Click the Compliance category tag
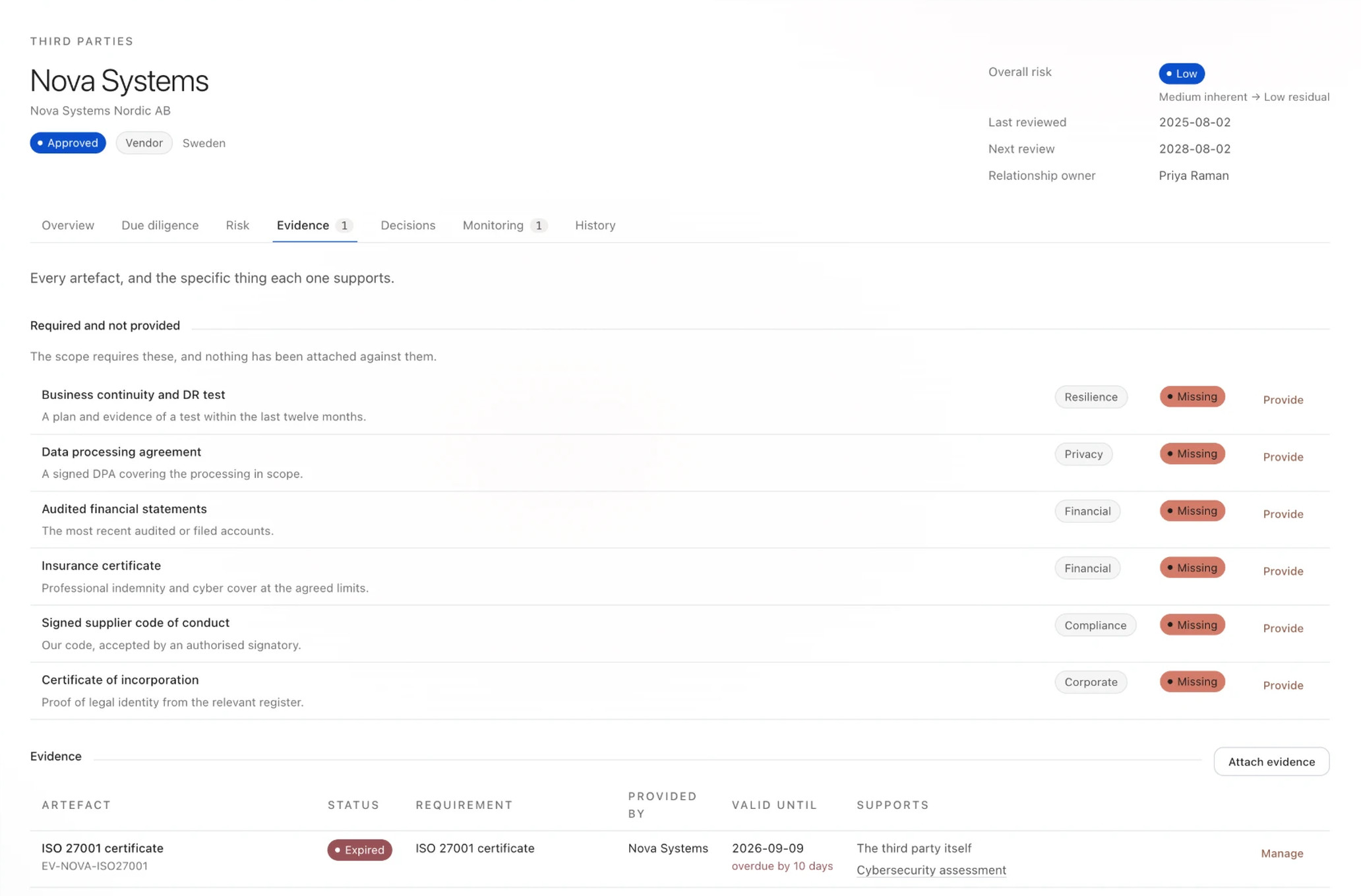The image size is (1361, 896). click(1095, 625)
